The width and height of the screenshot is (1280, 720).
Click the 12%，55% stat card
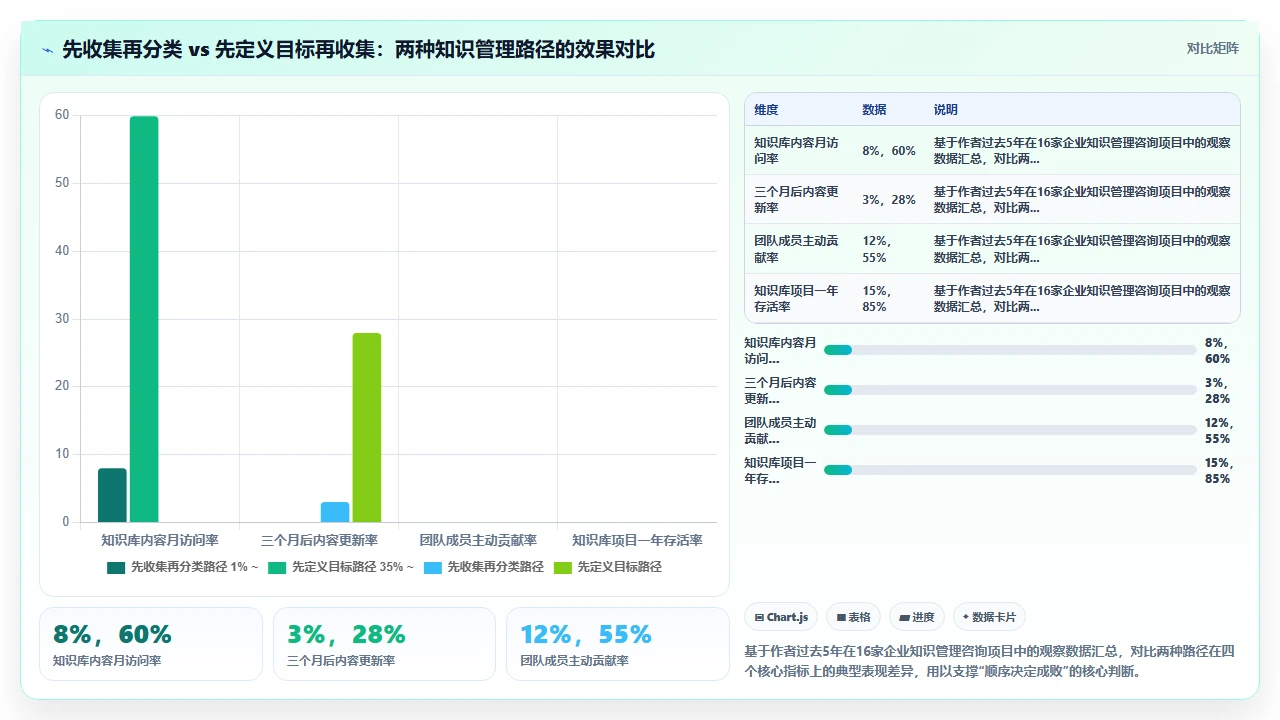click(x=618, y=644)
